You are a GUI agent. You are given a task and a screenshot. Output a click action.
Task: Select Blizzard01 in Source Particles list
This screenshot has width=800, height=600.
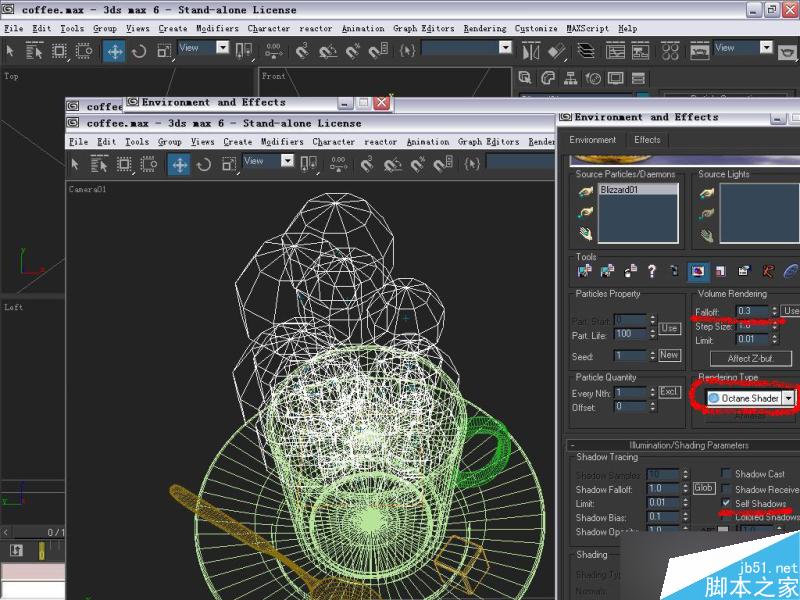click(x=638, y=189)
